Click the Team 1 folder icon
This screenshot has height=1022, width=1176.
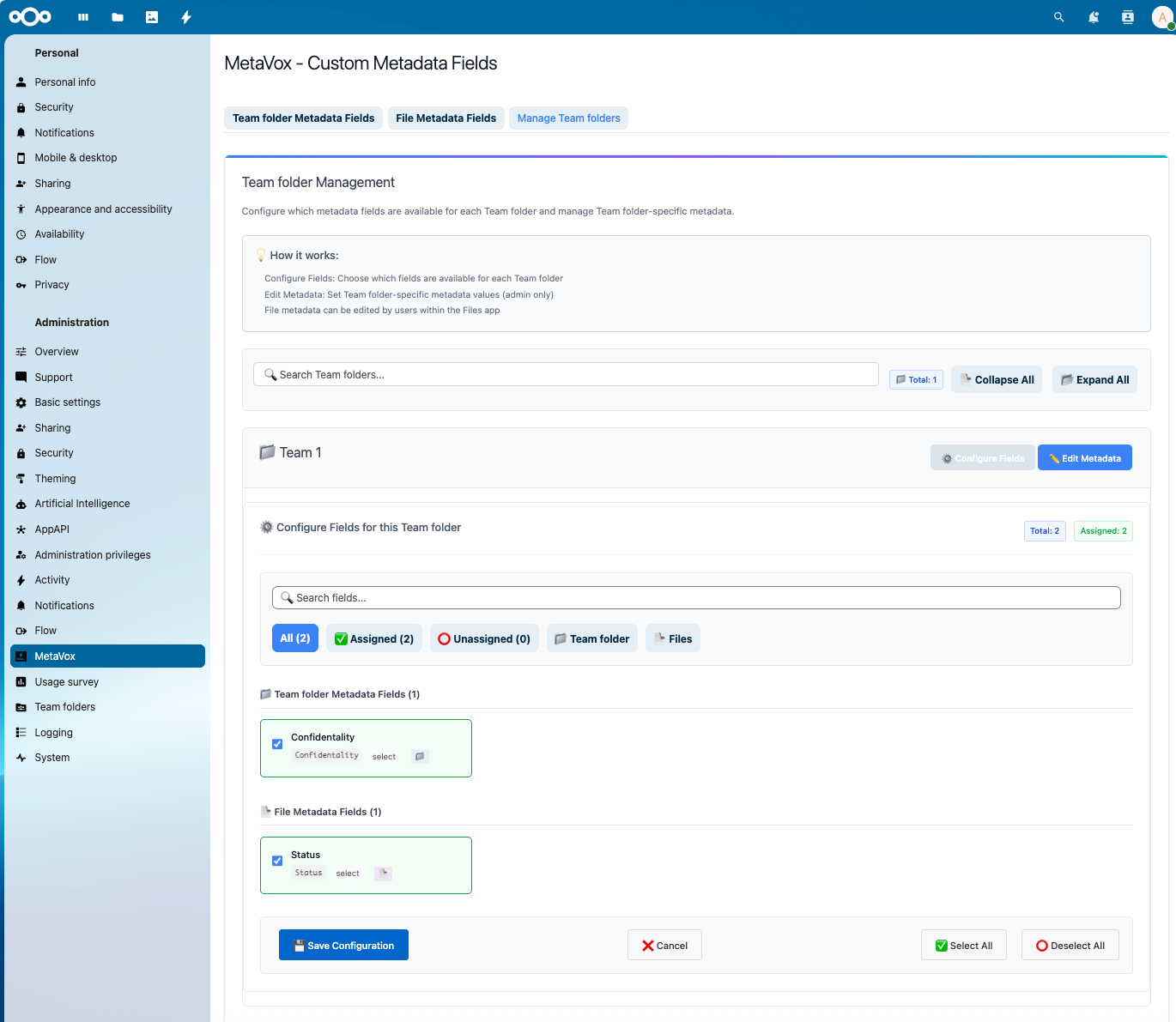pyautogui.click(x=267, y=452)
